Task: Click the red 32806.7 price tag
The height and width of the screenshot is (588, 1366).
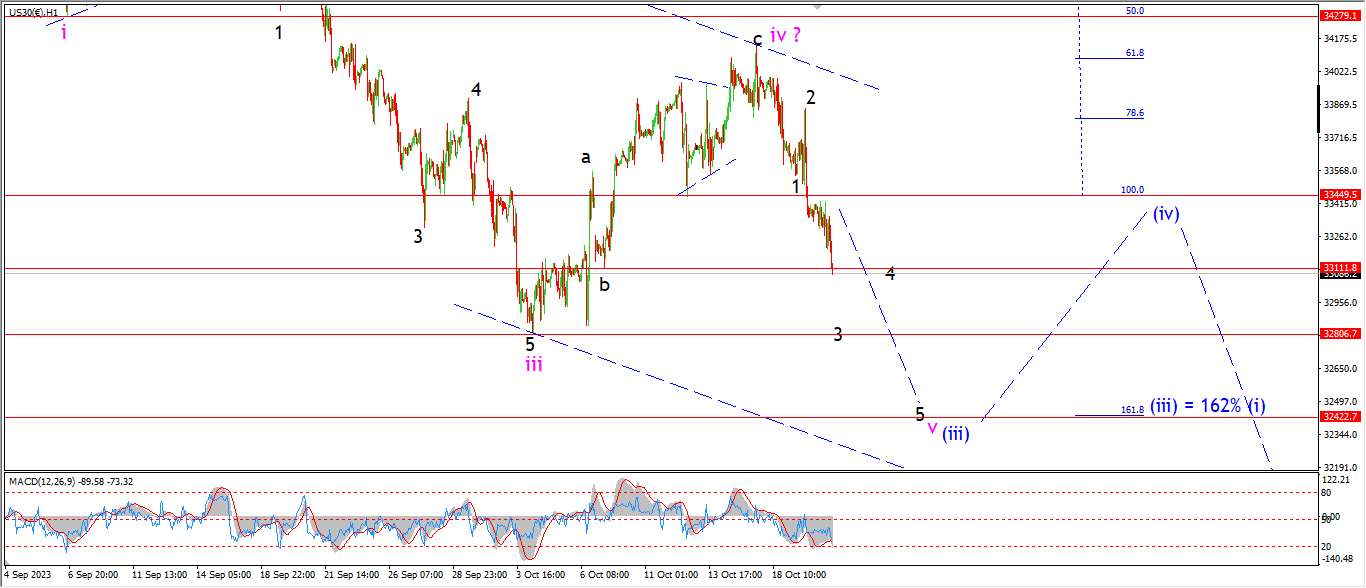Action: 1339,334
